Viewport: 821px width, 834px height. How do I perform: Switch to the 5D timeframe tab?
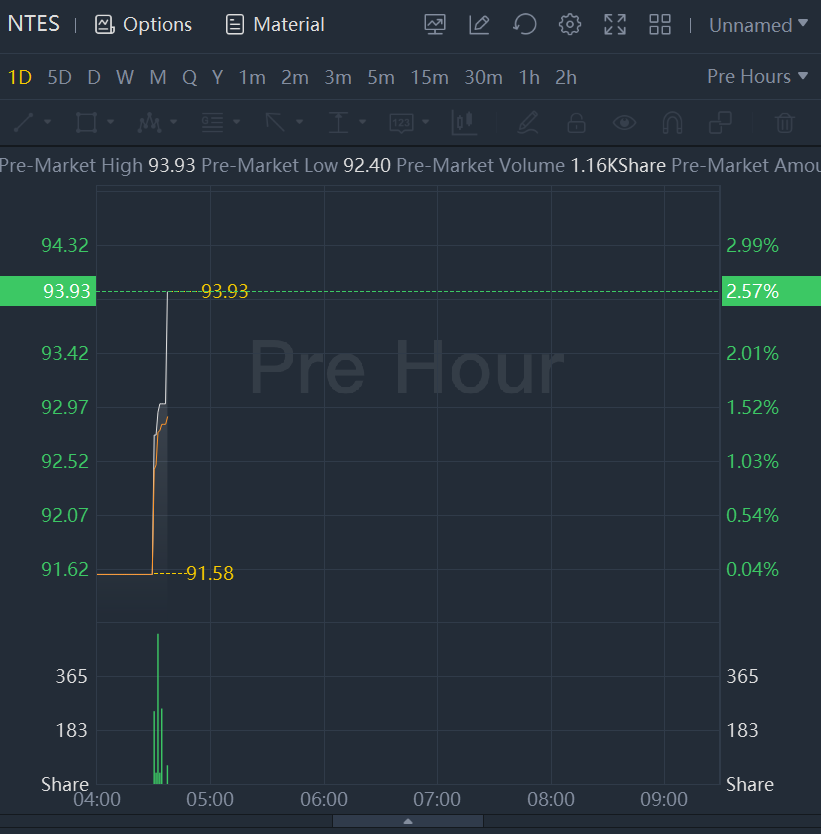click(x=60, y=77)
